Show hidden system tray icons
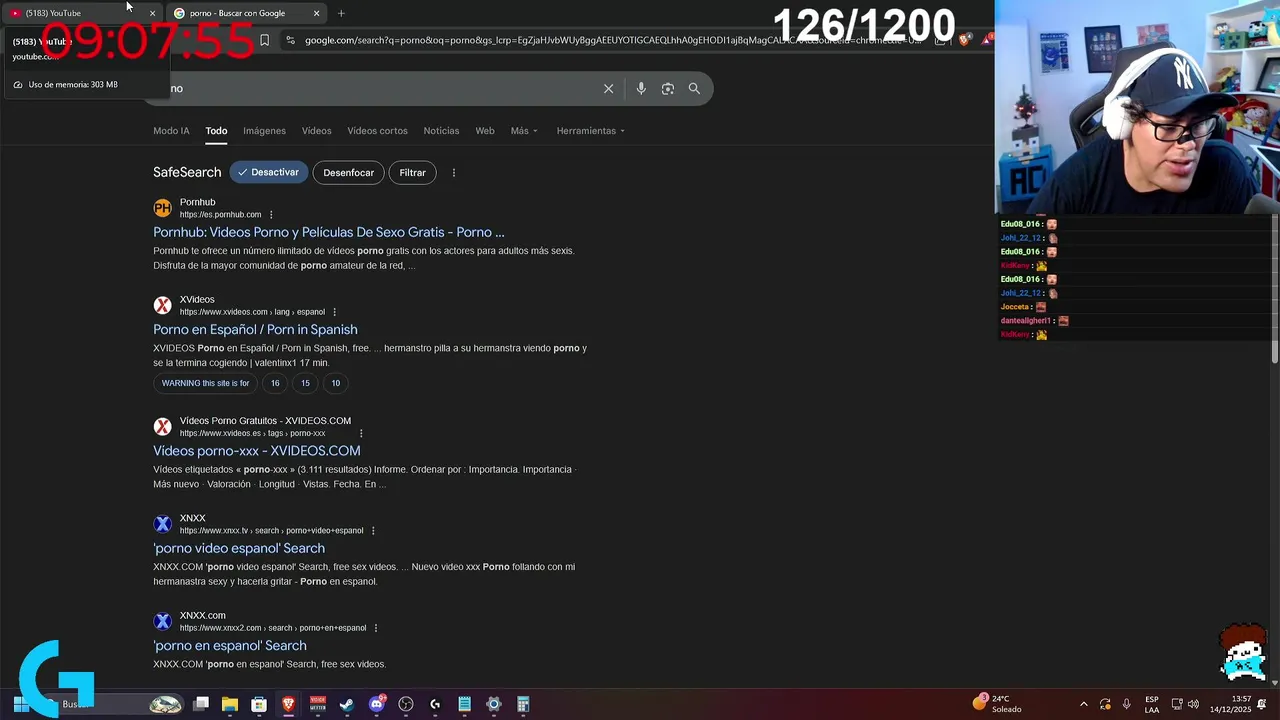Image resolution: width=1280 pixels, height=720 pixels. 1083,704
